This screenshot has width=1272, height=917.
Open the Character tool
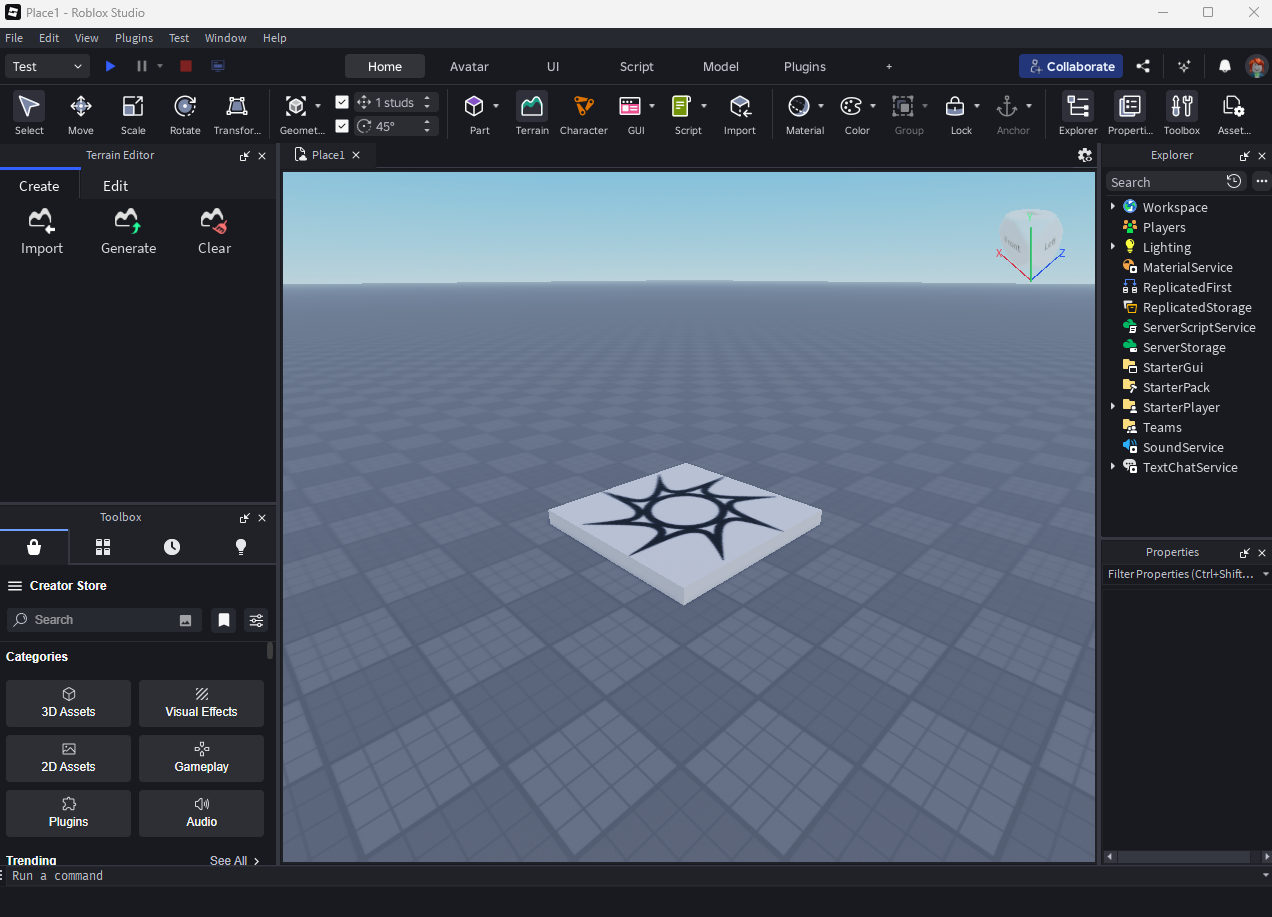584,114
